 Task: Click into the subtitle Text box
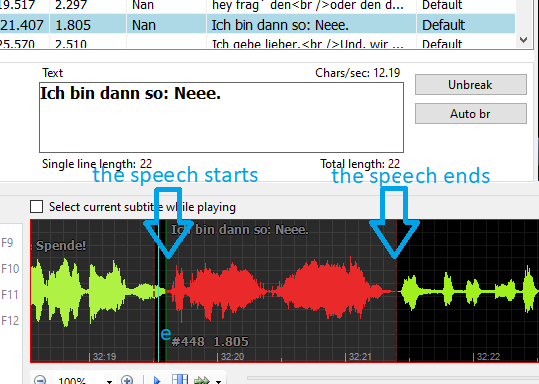pos(221,117)
